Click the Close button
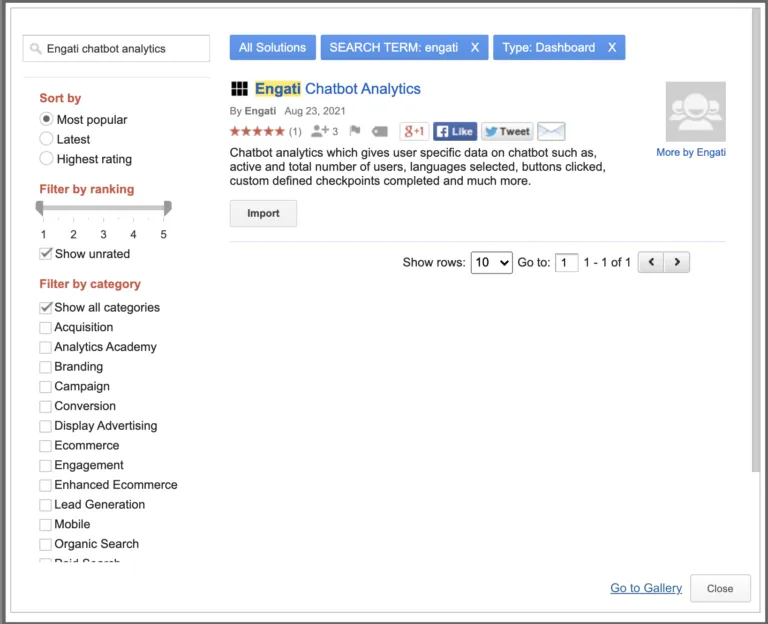768x624 pixels. pos(720,588)
